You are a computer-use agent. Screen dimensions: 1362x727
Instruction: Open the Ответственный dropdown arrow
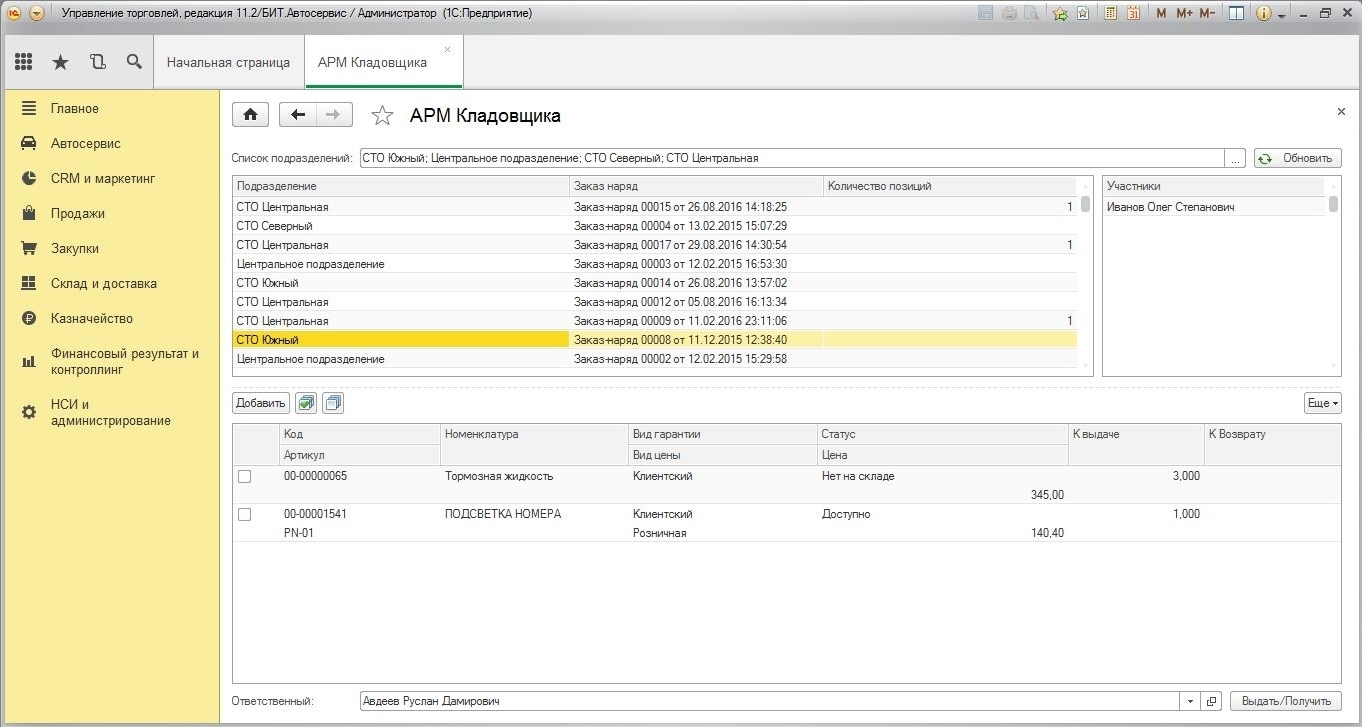[1189, 702]
